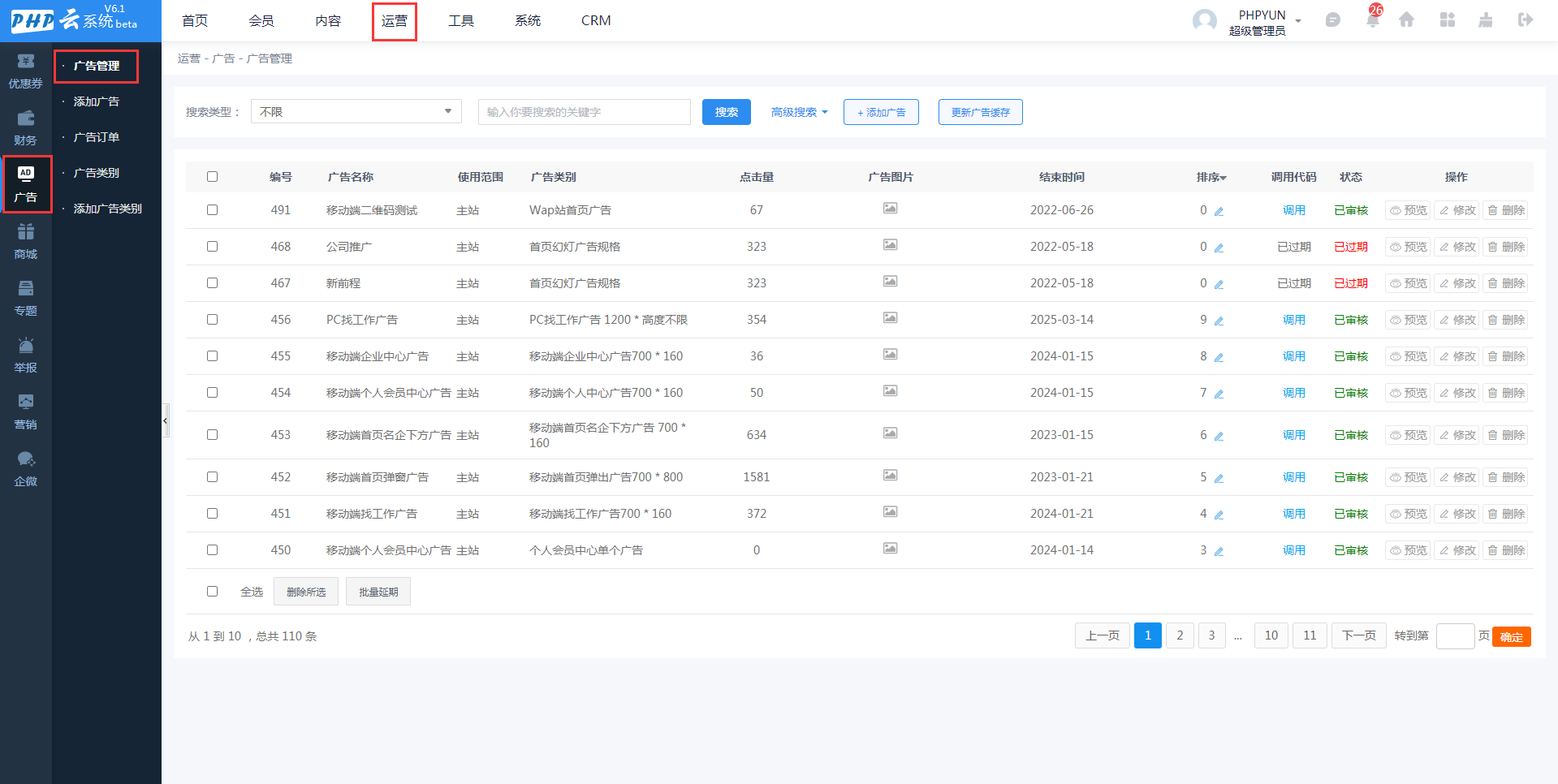This screenshot has width=1558, height=784.
Task: Click the cleaning tool icon in header
Action: tap(1486, 19)
